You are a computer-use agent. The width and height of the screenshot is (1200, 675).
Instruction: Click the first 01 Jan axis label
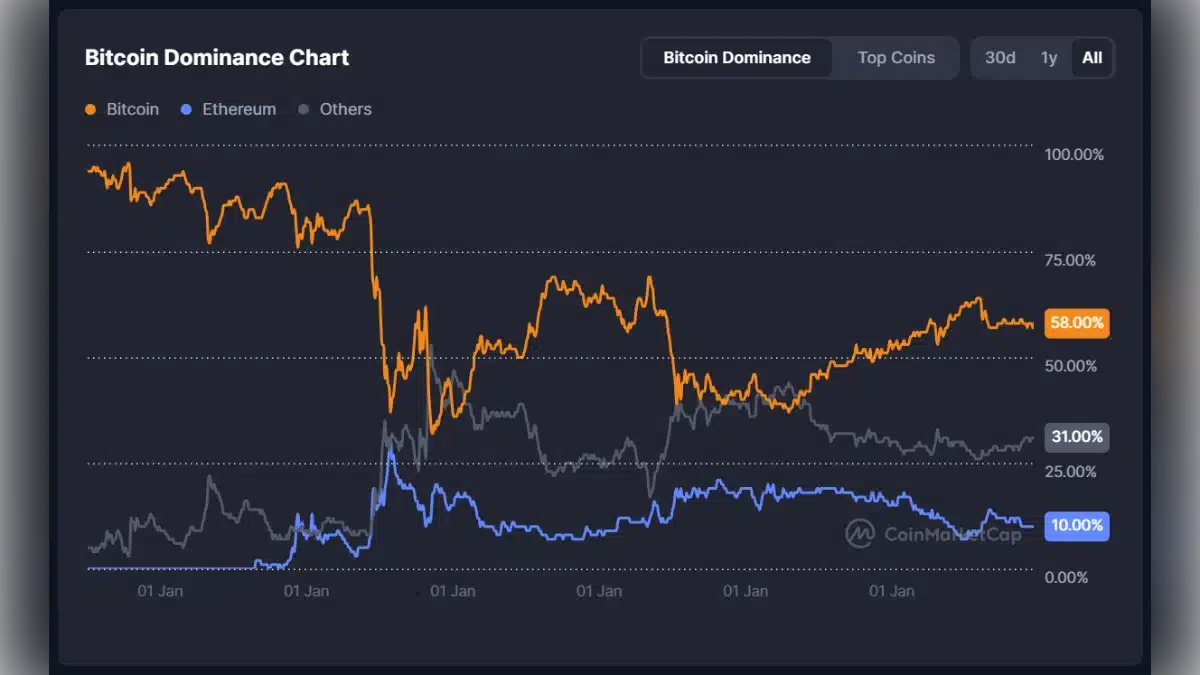pos(162,590)
